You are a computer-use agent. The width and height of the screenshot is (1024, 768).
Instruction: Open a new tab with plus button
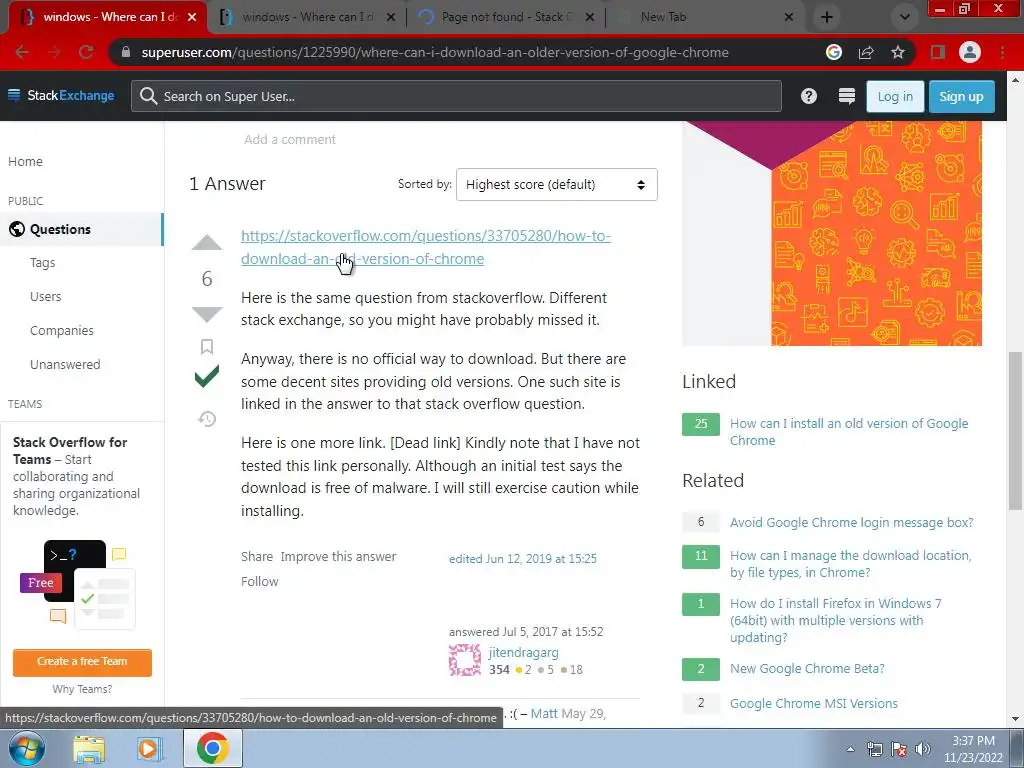[827, 17]
